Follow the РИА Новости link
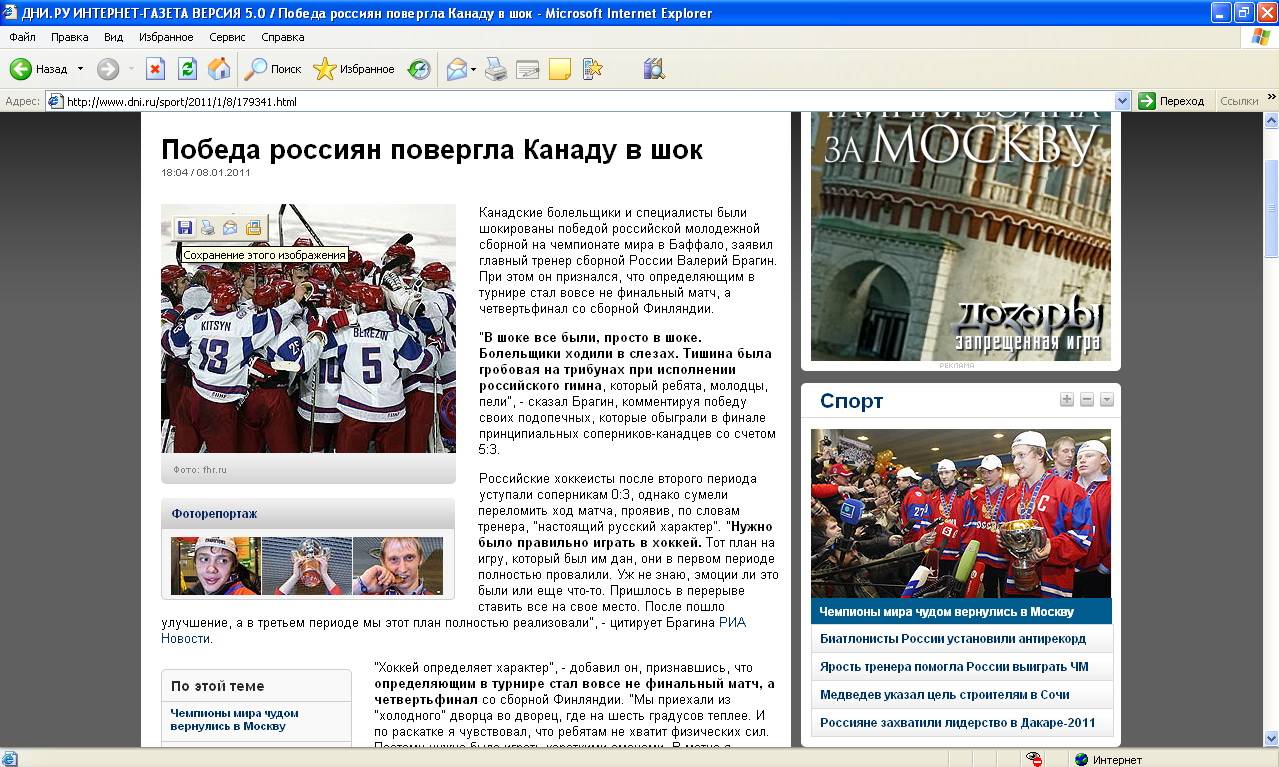Image resolution: width=1279 pixels, height=767 pixels. pyautogui.click(x=453, y=630)
